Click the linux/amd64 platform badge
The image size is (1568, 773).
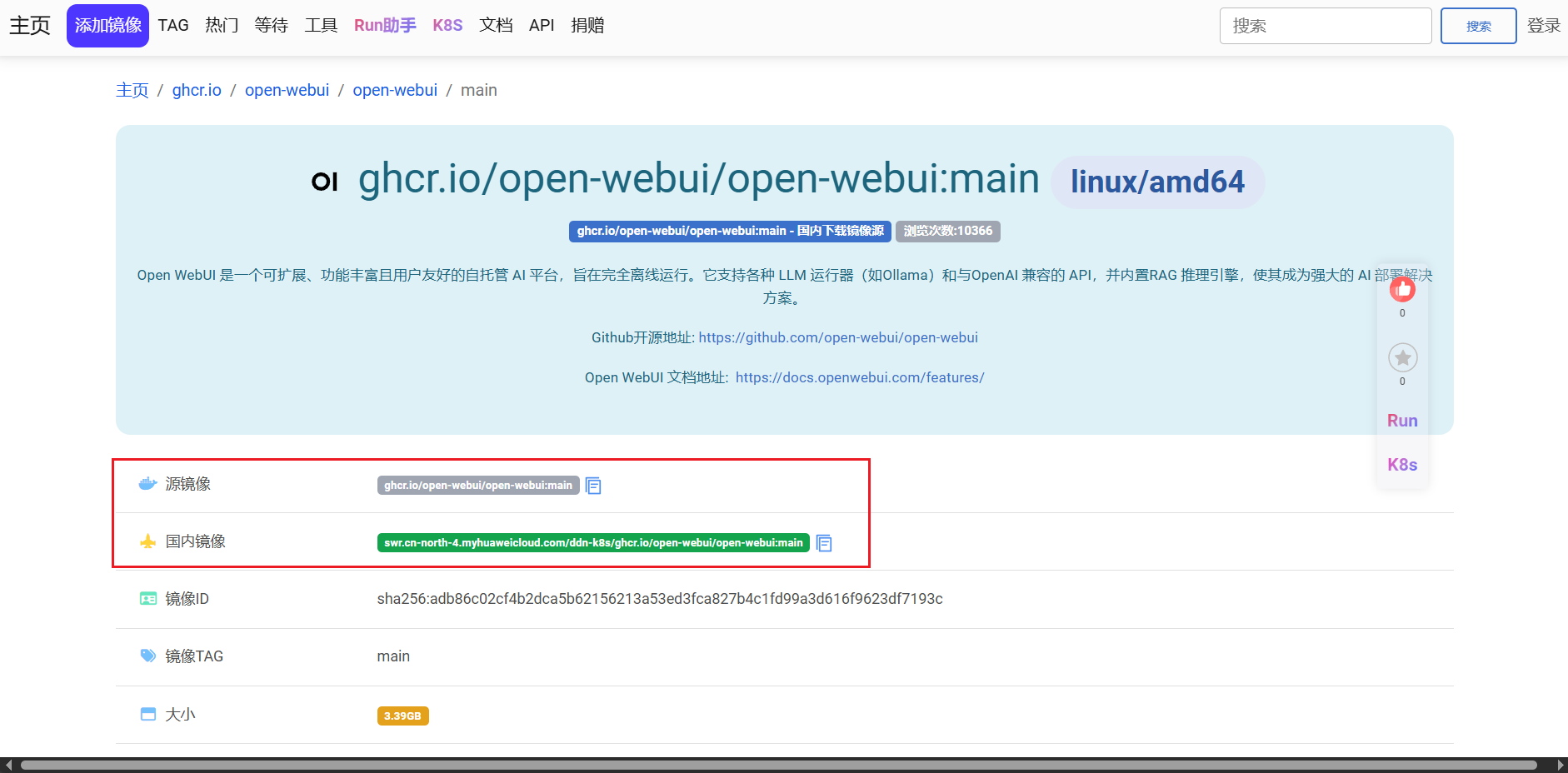coord(1158,182)
